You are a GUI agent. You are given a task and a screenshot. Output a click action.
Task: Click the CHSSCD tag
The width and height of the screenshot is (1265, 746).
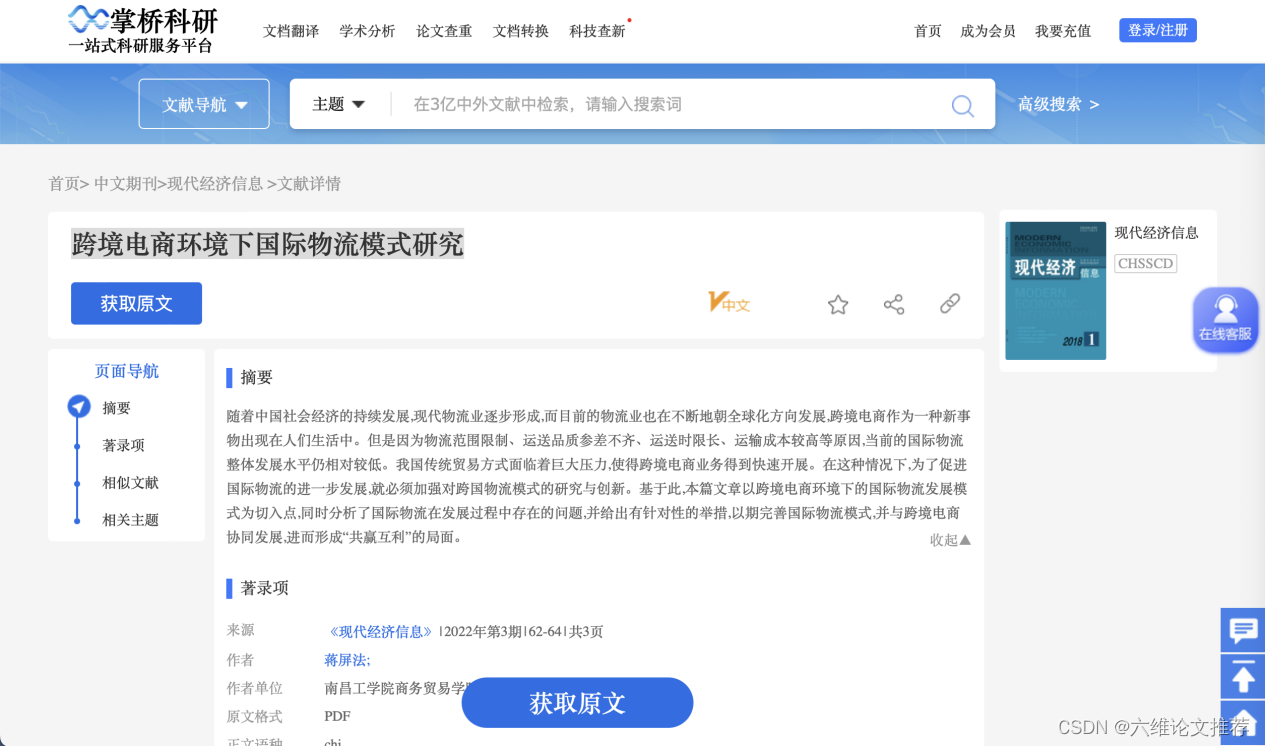pos(1146,264)
